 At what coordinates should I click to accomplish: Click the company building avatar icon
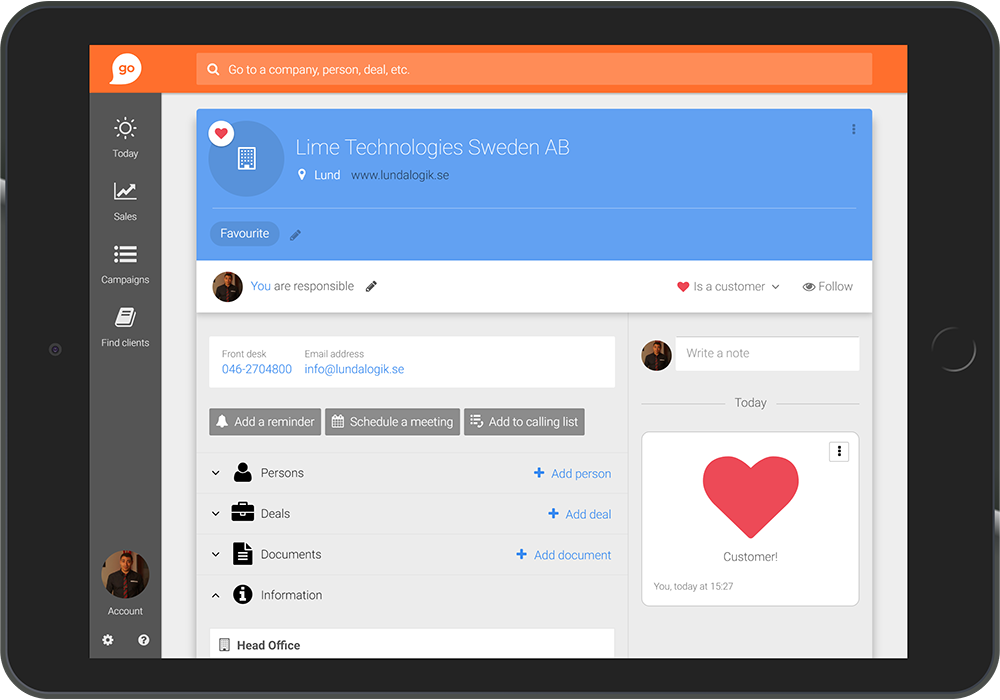(x=246, y=158)
